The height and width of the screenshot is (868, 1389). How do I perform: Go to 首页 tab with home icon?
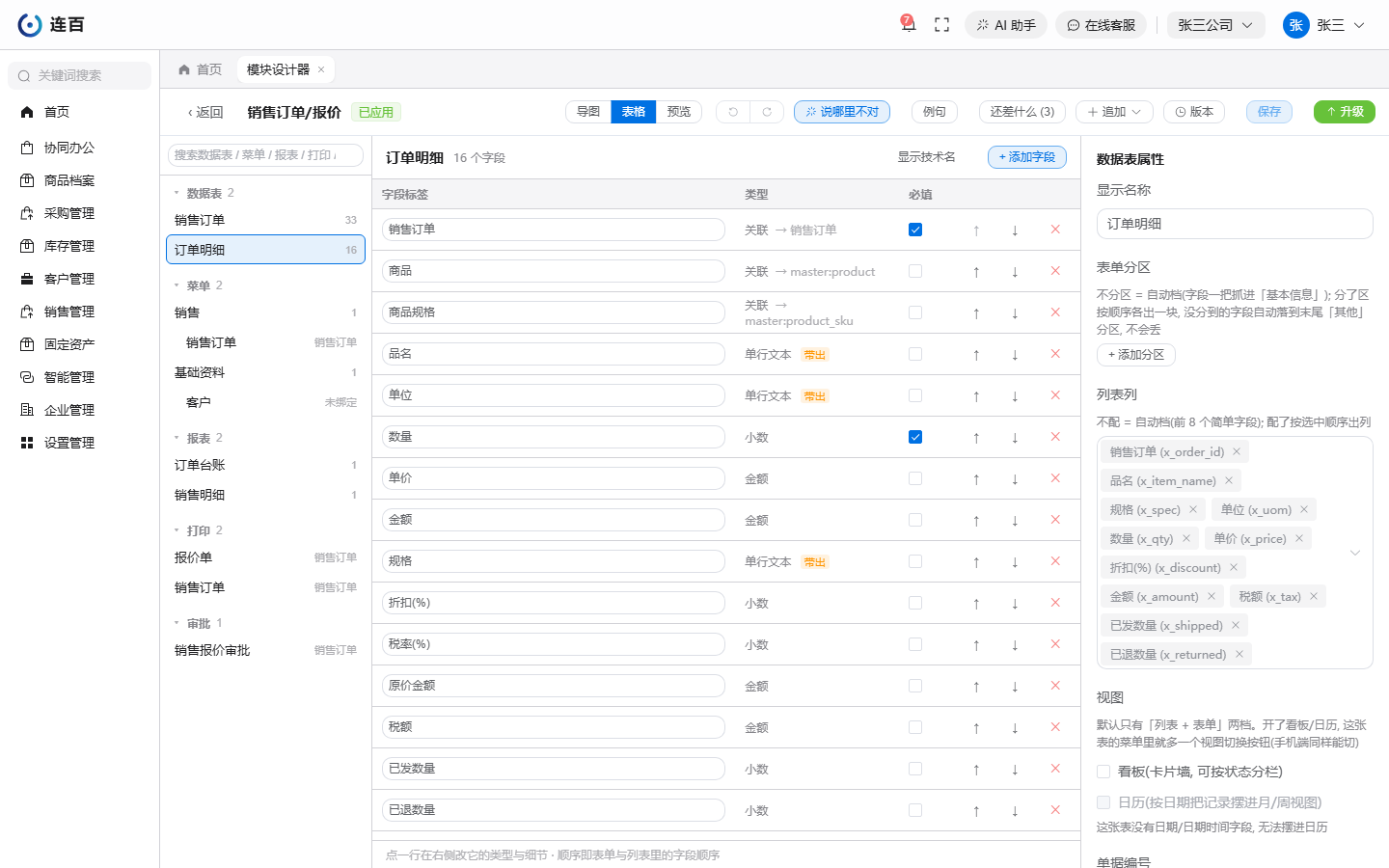[200, 69]
